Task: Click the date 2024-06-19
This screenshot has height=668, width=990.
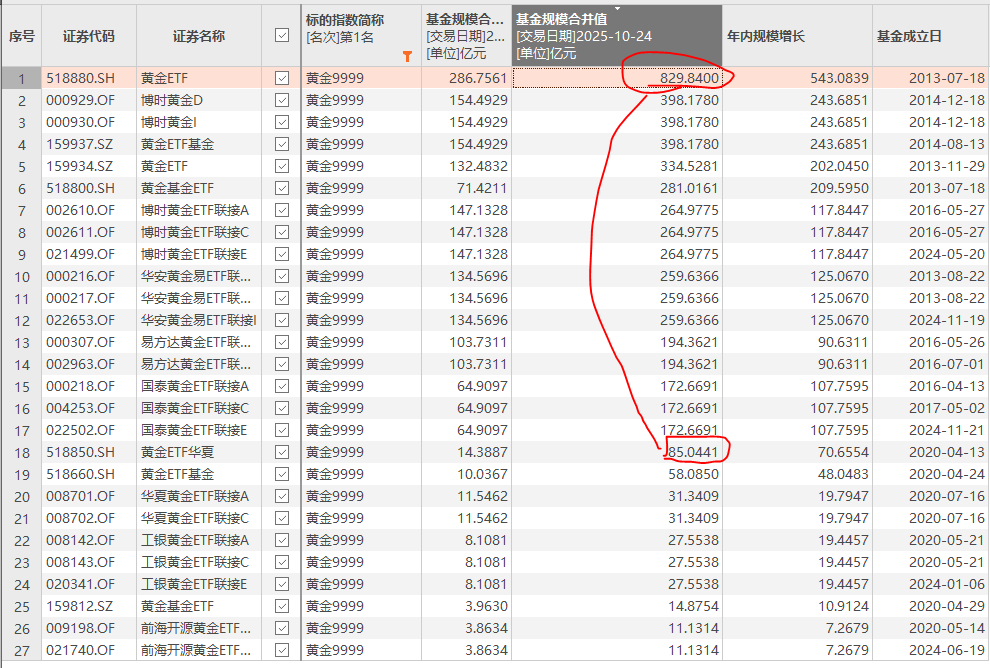Action: click(x=946, y=650)
